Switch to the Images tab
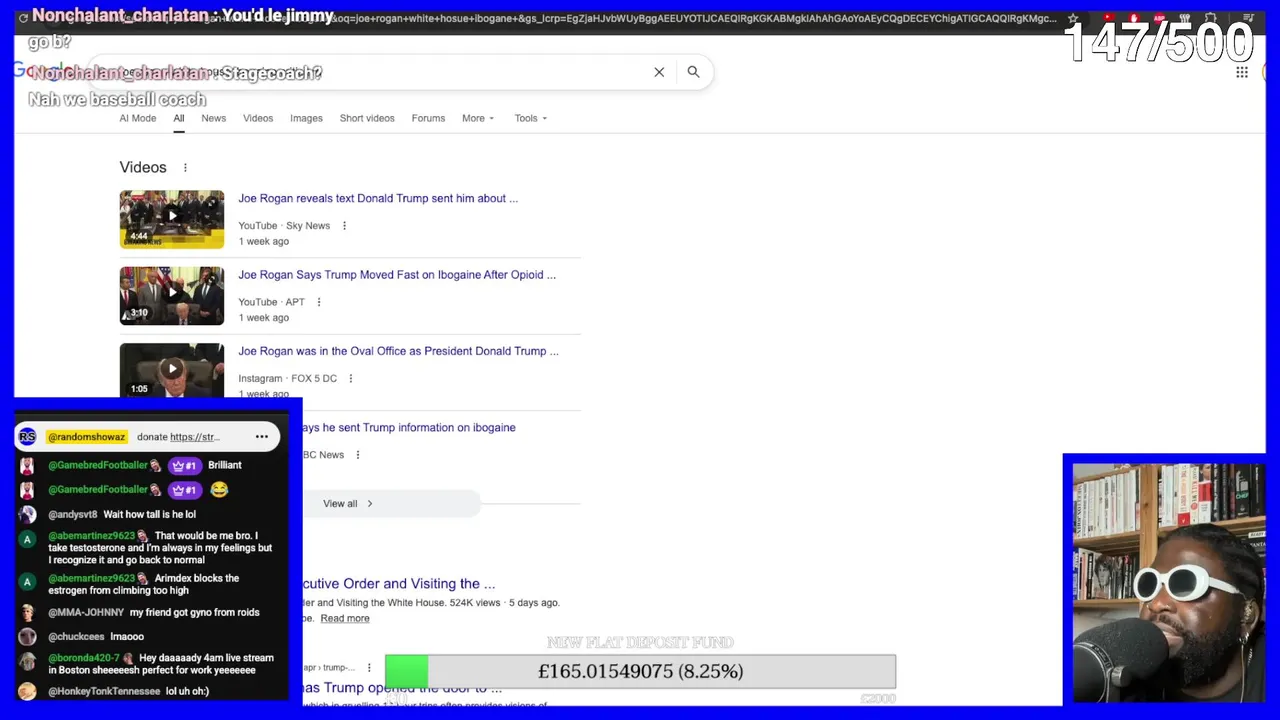 [306, 118]
